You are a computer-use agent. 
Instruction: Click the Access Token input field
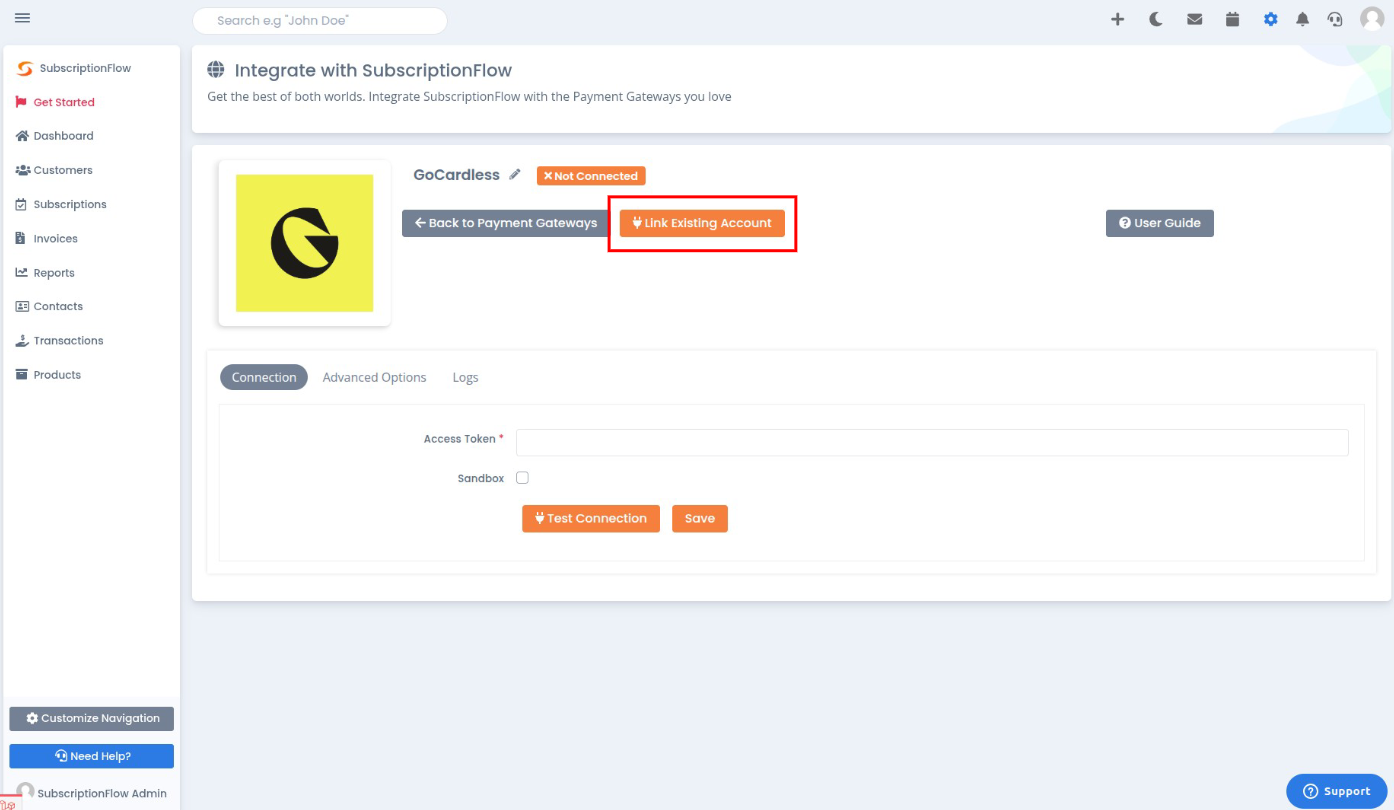[x=932, y=442]
